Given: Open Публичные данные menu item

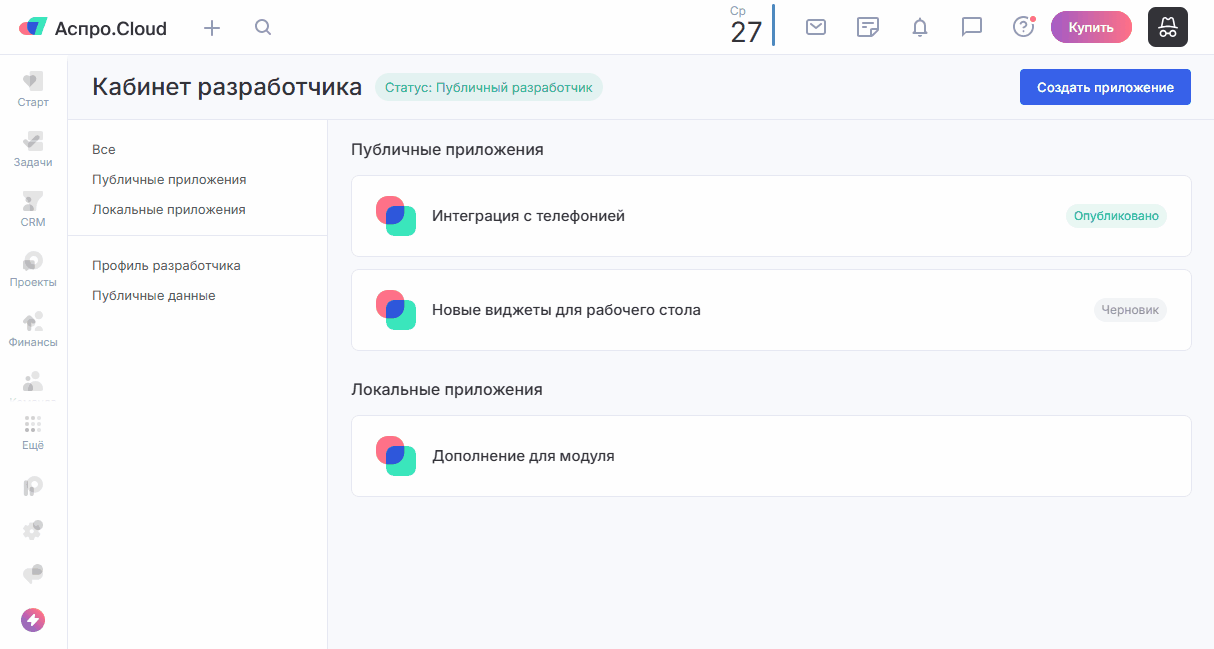Looking at the screenshot, I should pyautogui.click(x=154, y=295).
